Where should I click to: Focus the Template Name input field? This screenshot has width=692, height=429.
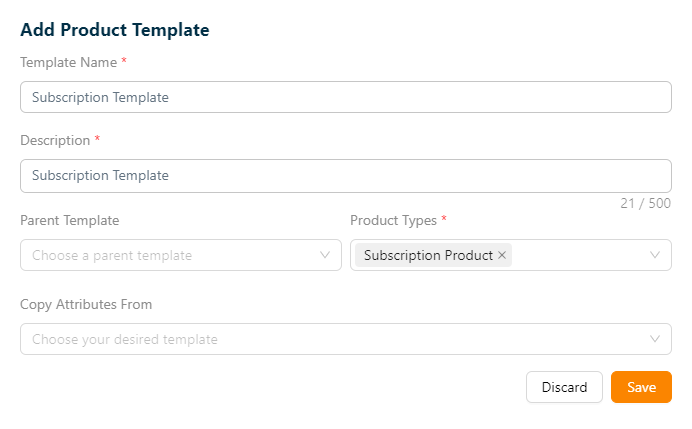click(345, 97)
